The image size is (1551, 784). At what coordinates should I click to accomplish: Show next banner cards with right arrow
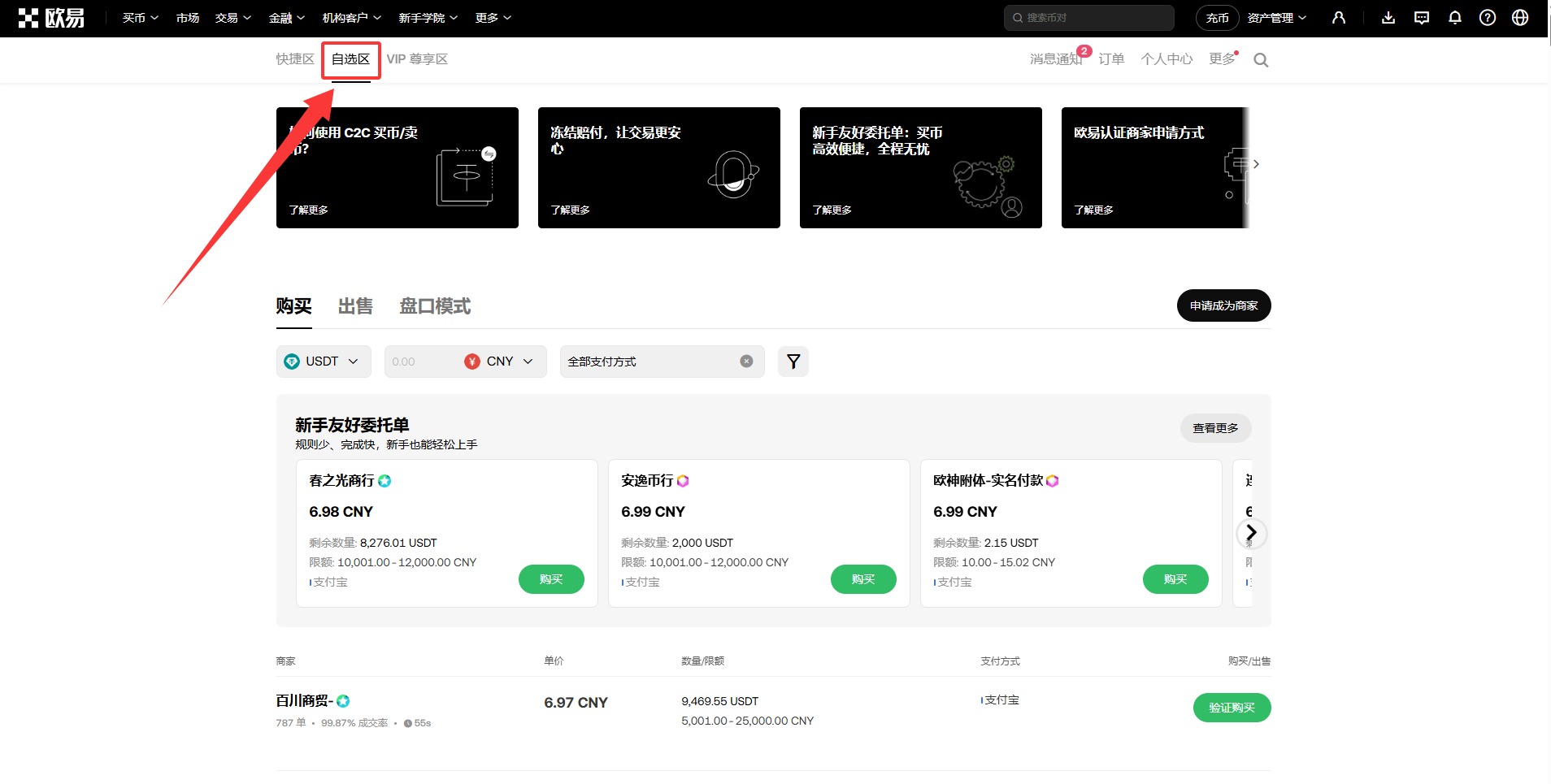click(1256, 164)
